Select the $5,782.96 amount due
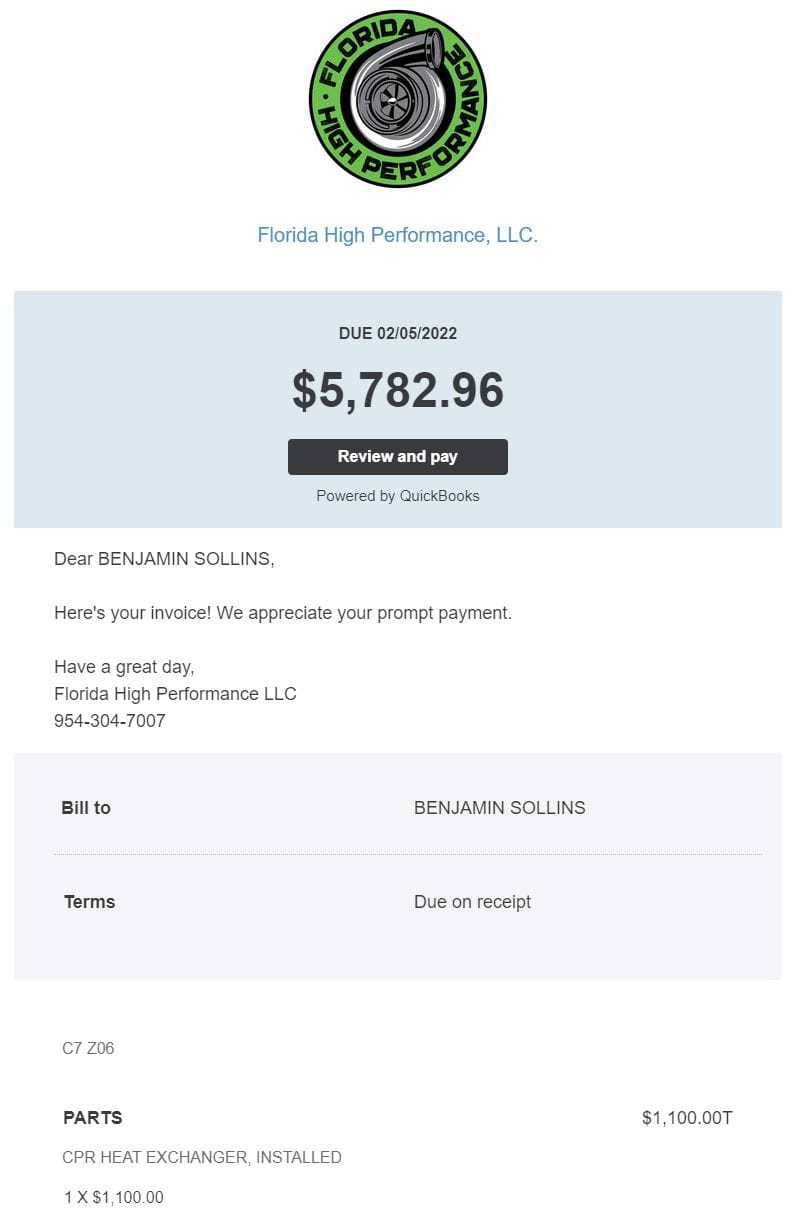The width and height of the screenshot is (799, 1225). coord(398,390)
